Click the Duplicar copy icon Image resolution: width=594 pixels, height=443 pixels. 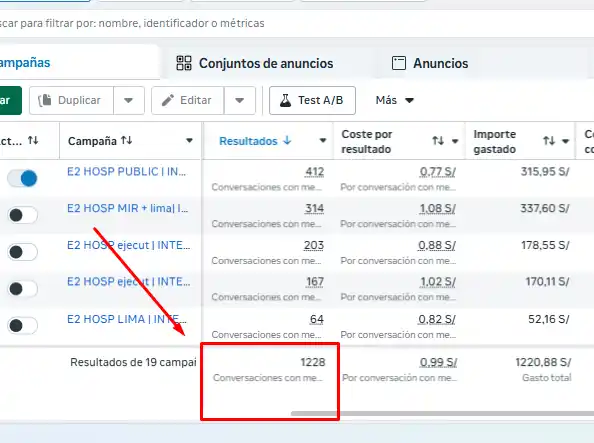tap(45, 100)
